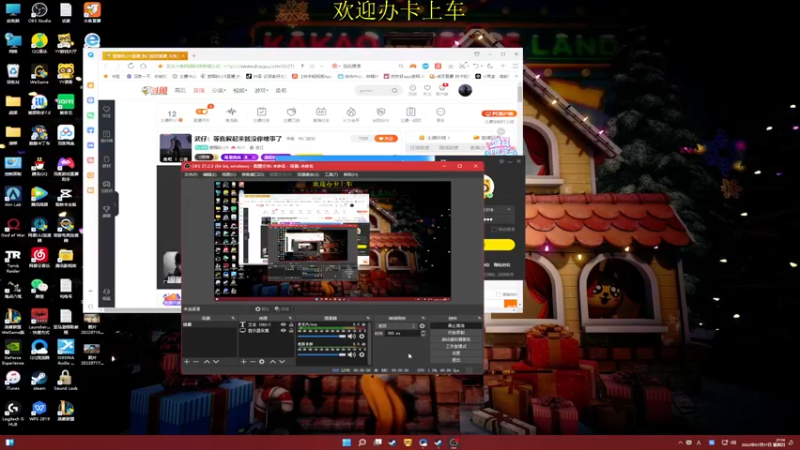Click user avatar in Douyu header
This screenshot has height=450, width=800.
click(x=465, y=90)
